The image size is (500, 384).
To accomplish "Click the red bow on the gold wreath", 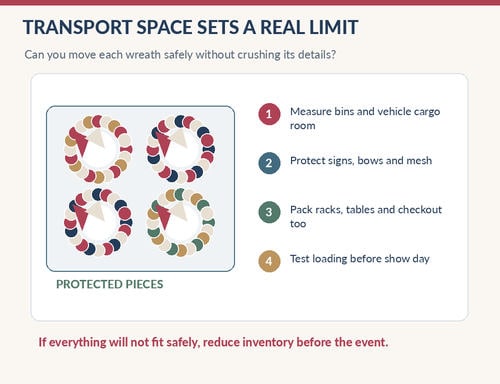I will 80,142.
